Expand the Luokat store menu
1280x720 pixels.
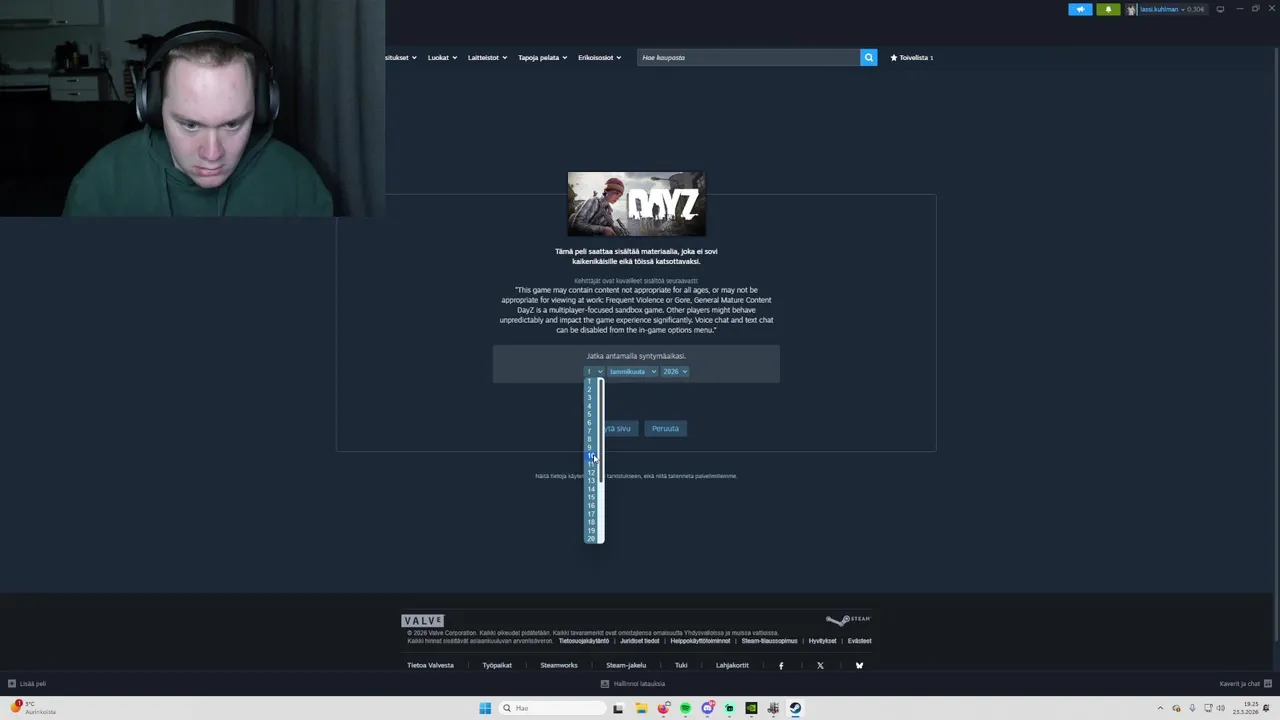click(442, 57)
